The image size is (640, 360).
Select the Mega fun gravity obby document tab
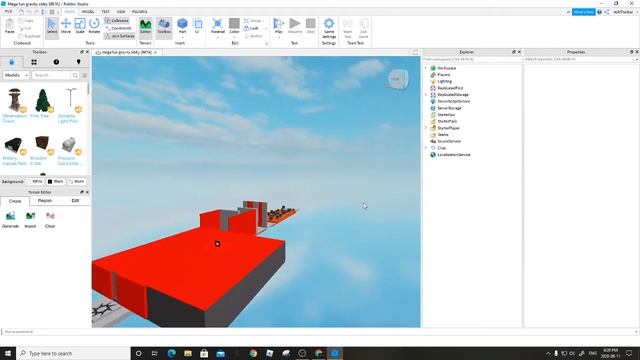pos(127,52)
